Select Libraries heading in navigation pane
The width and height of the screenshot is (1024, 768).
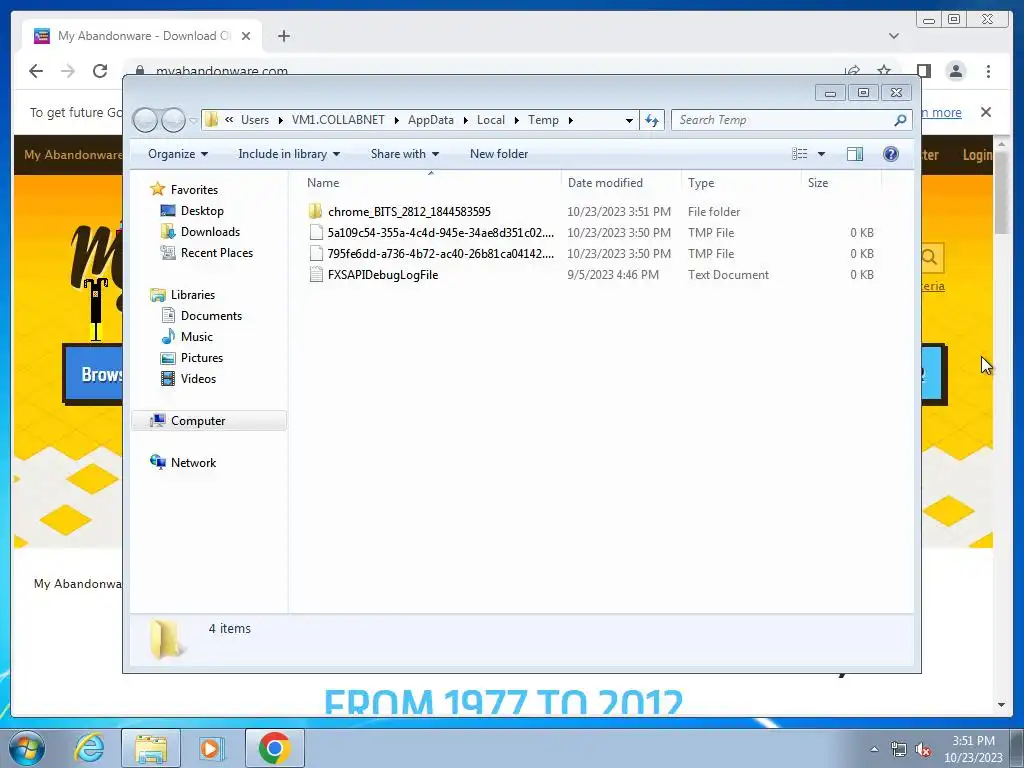pyautogui.click(x=192, y=295)
